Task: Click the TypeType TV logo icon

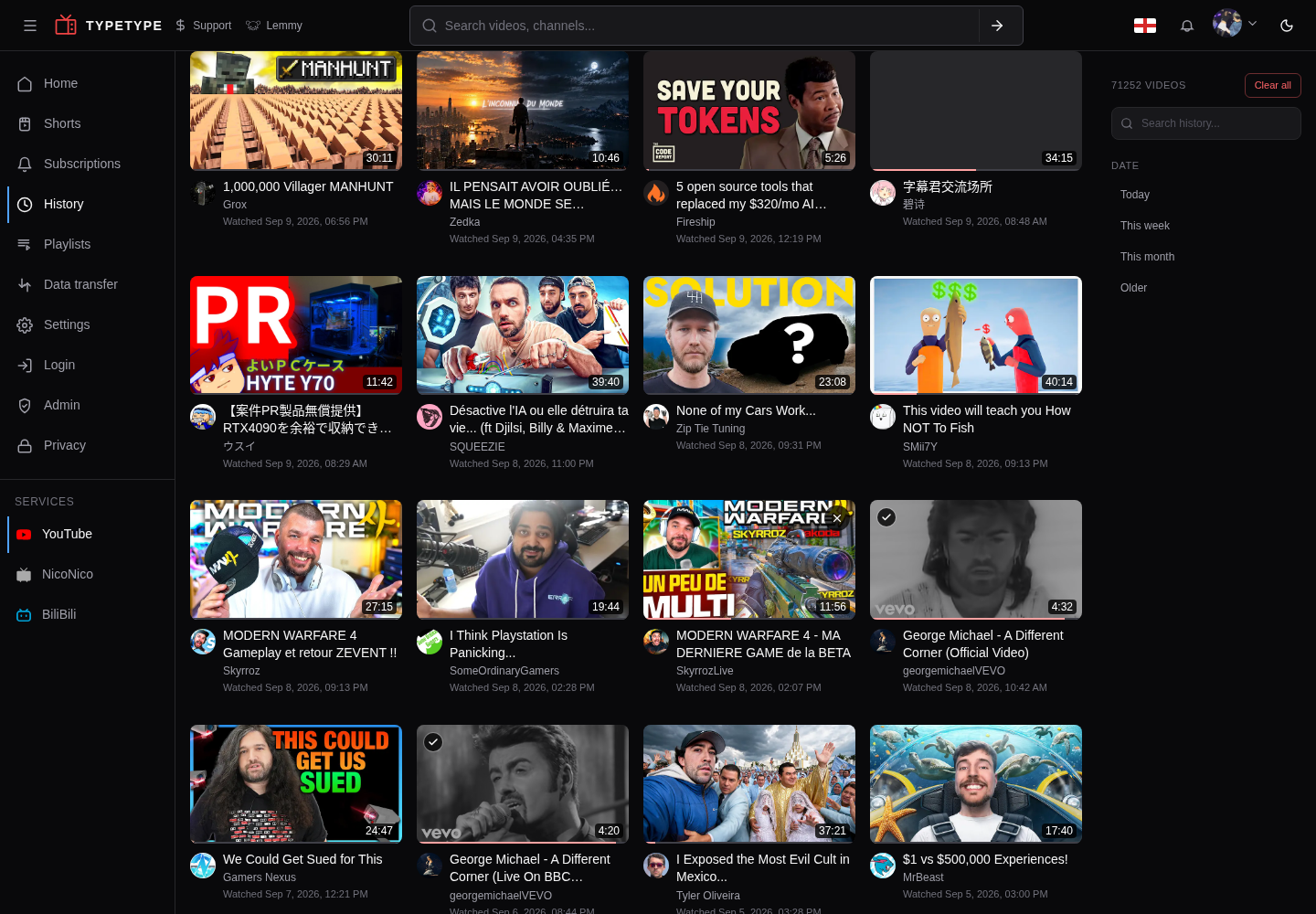Action: click(x=66, y=25)
